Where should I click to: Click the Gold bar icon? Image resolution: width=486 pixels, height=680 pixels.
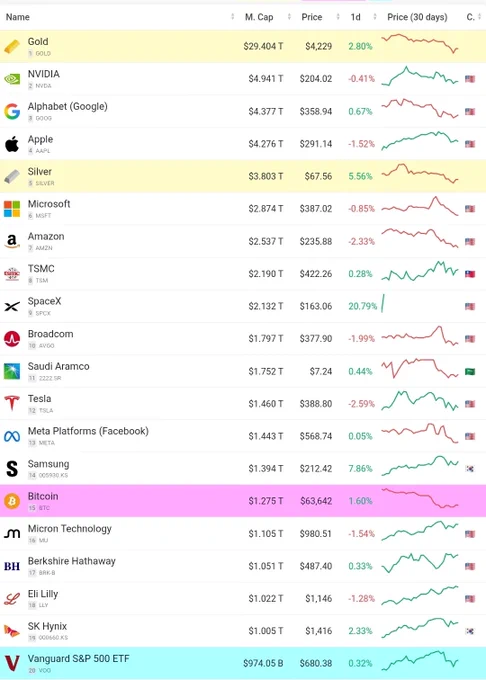click(12, 46)
